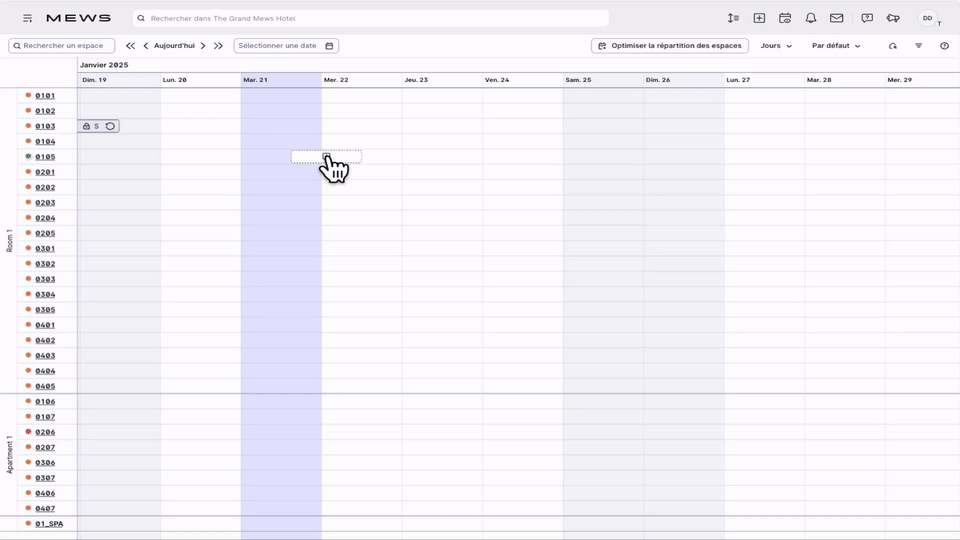Viewport: 960px width, 540px height.
Task: Click the Rechercher un espace search field
Action: [62, 46]
